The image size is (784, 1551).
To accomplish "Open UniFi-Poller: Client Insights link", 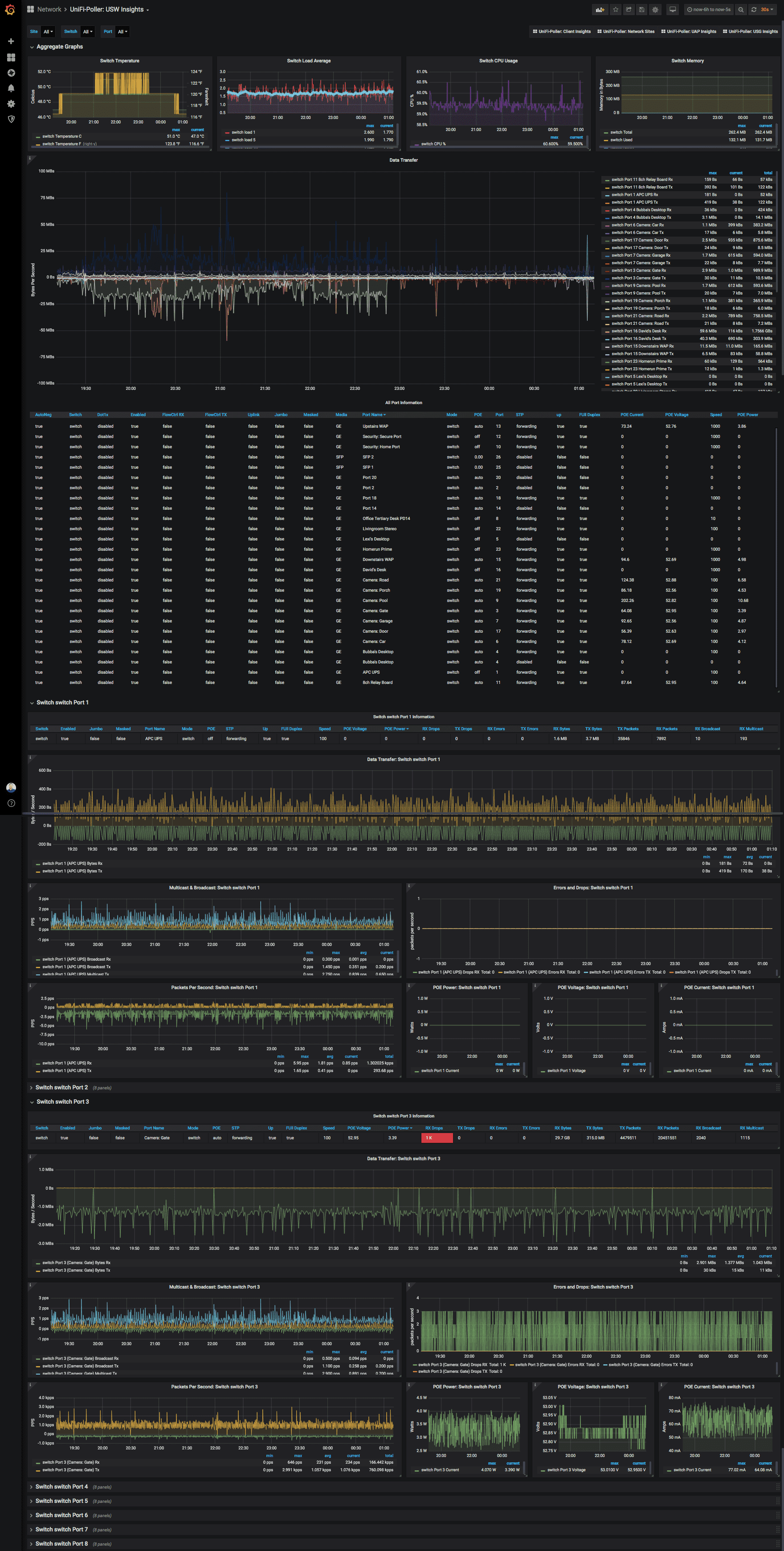I will 562,32.
